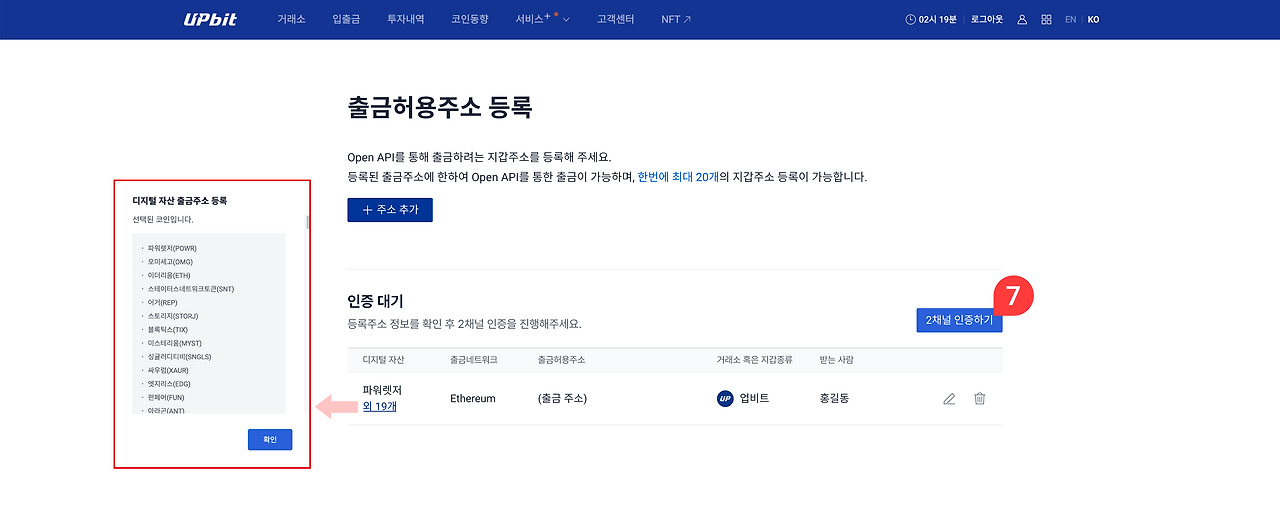Select 오미세고(OMG) in the coin list
The image size is (1280, 506).
point(170,261)
